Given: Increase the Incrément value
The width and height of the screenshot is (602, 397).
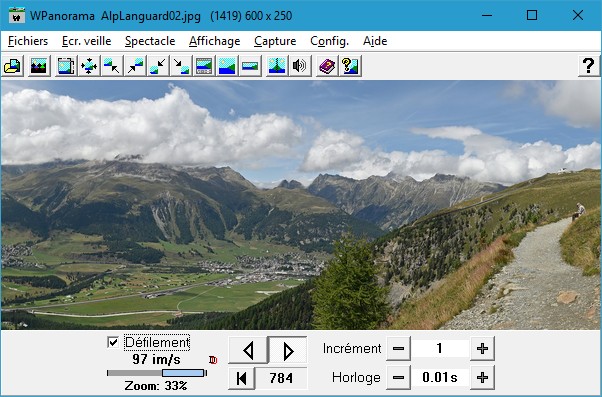Looking at the screenshot, I should click(482, 349).
